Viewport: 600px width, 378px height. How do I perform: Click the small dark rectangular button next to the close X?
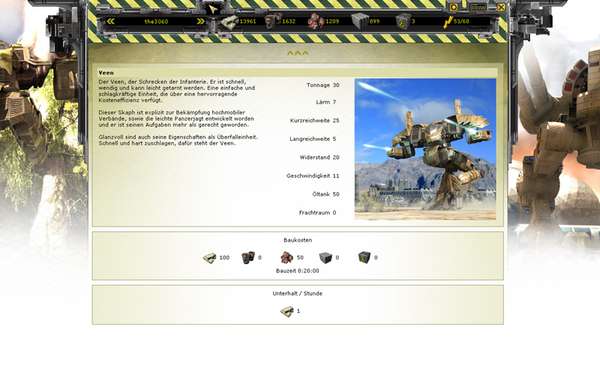[x=478, y=7]
